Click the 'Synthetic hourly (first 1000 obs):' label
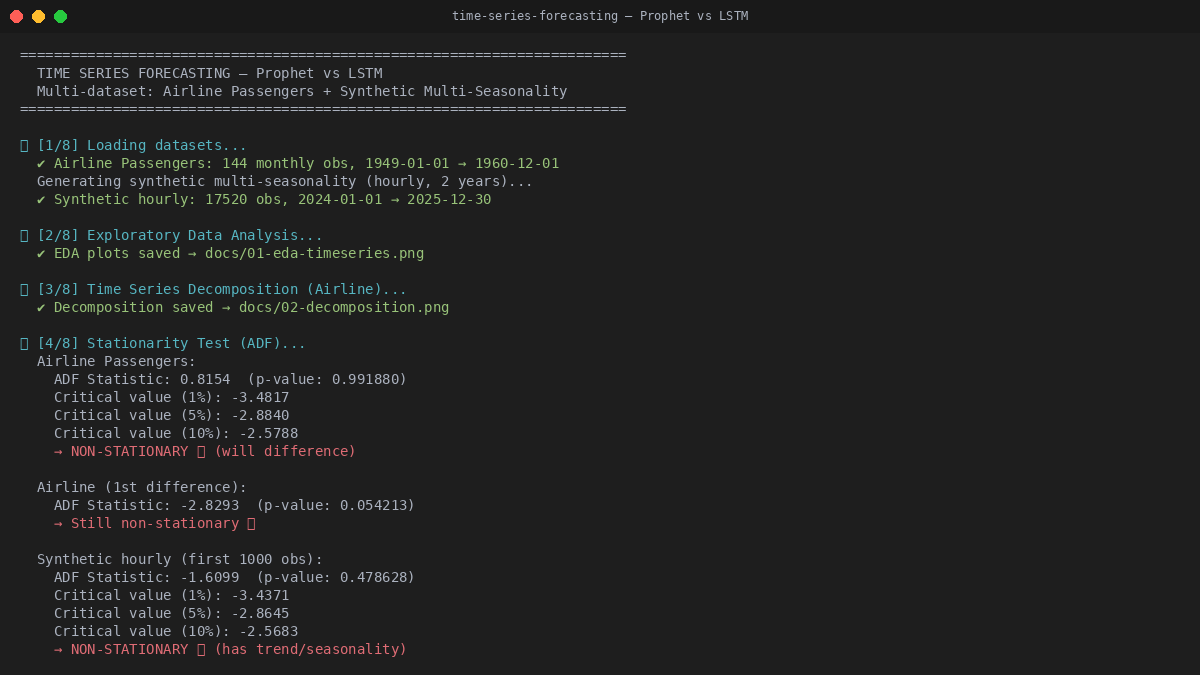The height and width of the screenshot is (675, 1200). pyautogui.click(x=180, y=559)
